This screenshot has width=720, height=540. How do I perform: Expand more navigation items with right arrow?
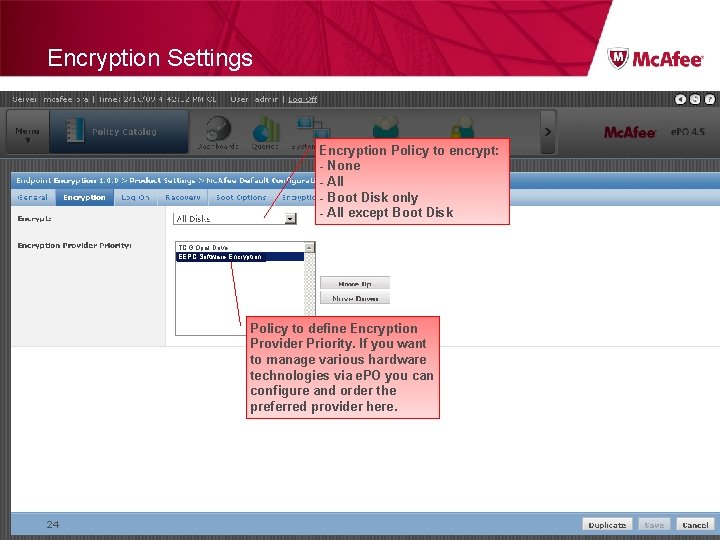pos(547,132)
